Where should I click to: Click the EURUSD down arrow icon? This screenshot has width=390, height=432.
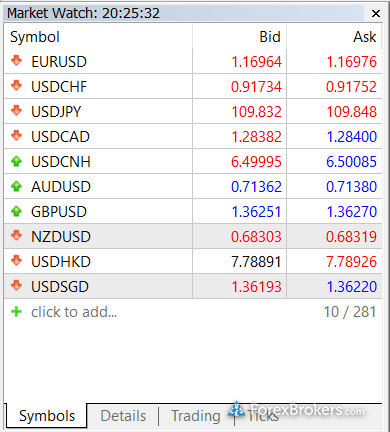coord(16,61)
